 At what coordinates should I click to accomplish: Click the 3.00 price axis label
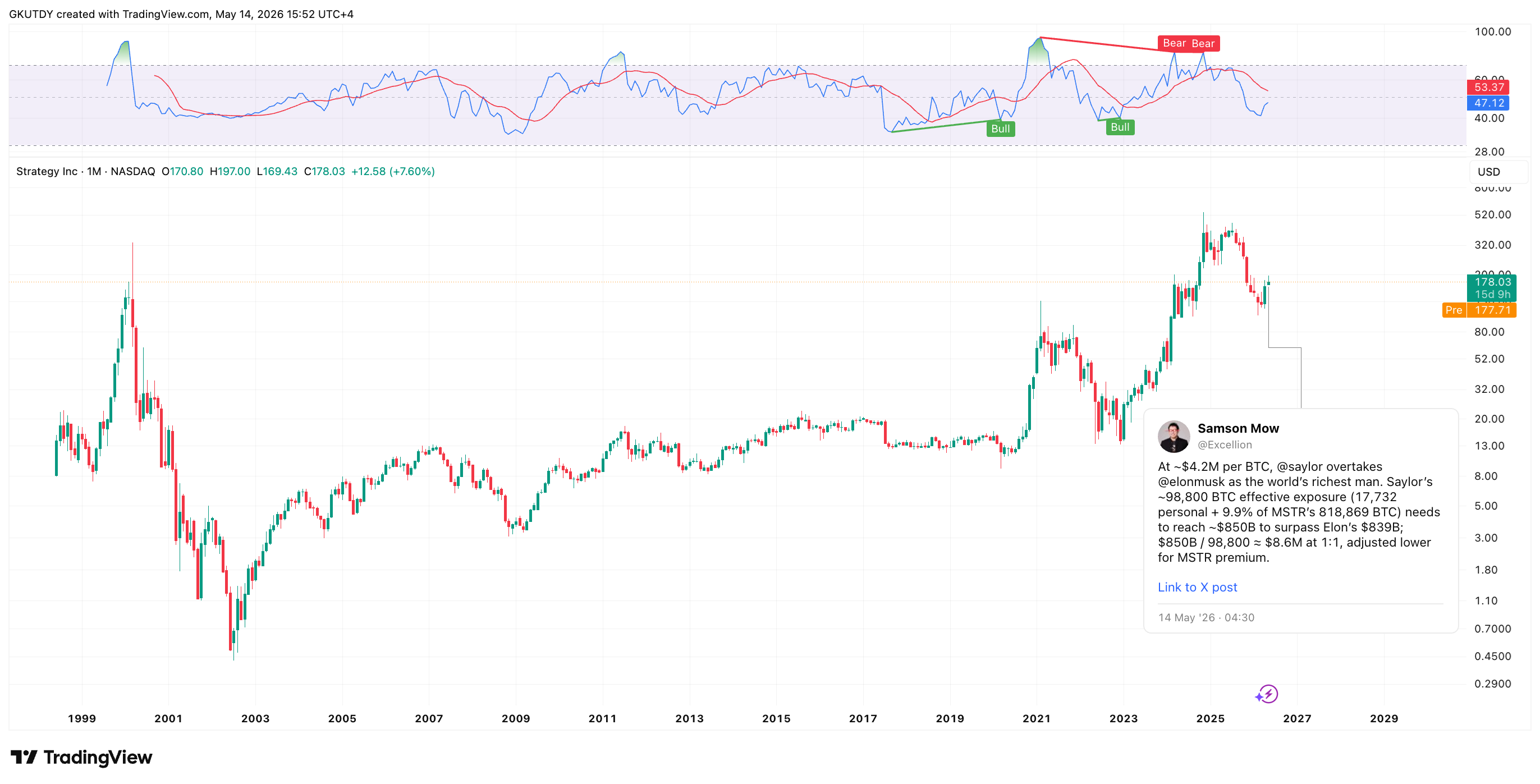[1486, 538]
